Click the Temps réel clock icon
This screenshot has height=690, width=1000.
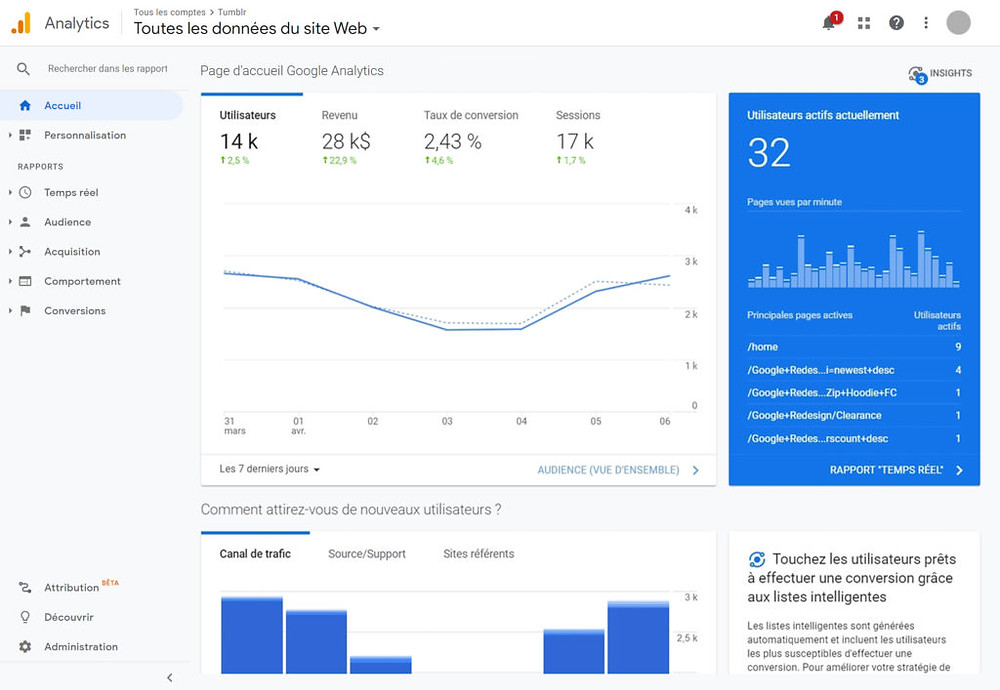25,193
